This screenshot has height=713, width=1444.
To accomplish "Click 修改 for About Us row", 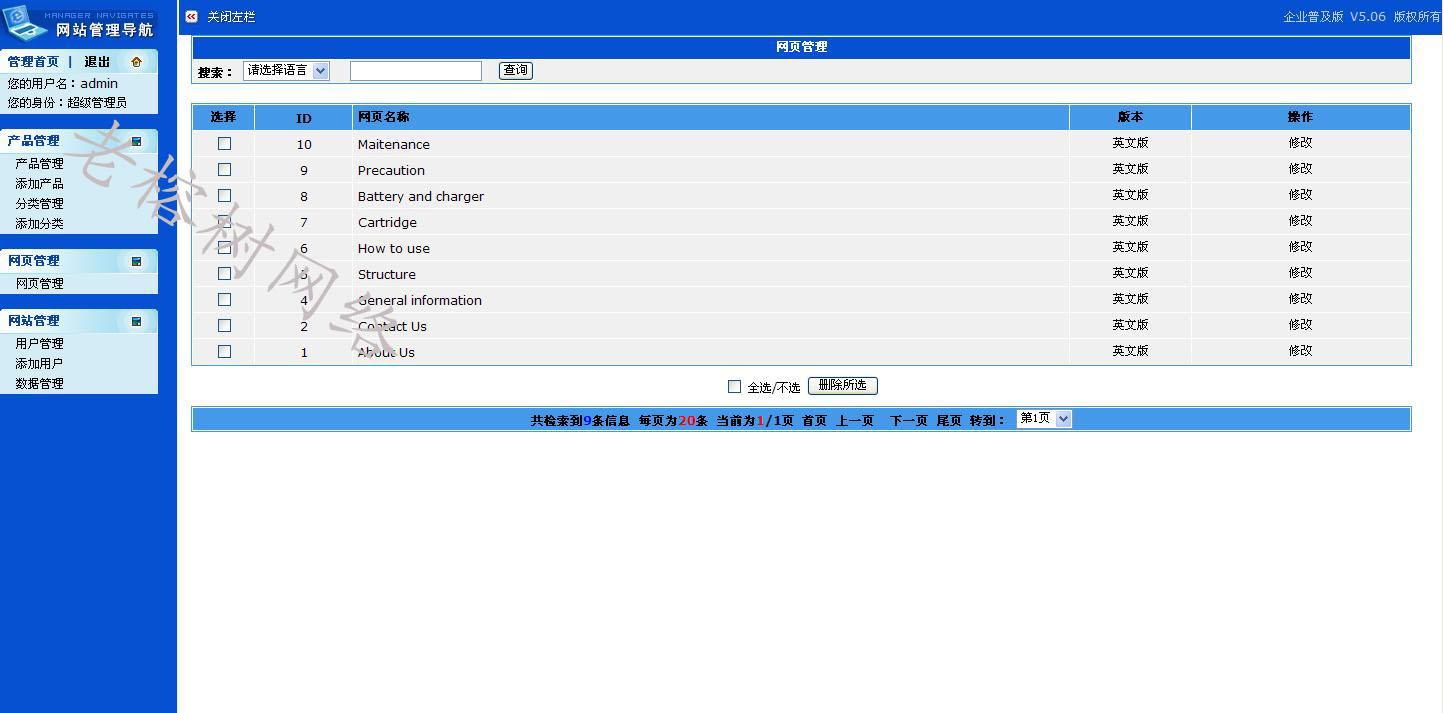I will pyautogui.click(x=1300, y=351).
